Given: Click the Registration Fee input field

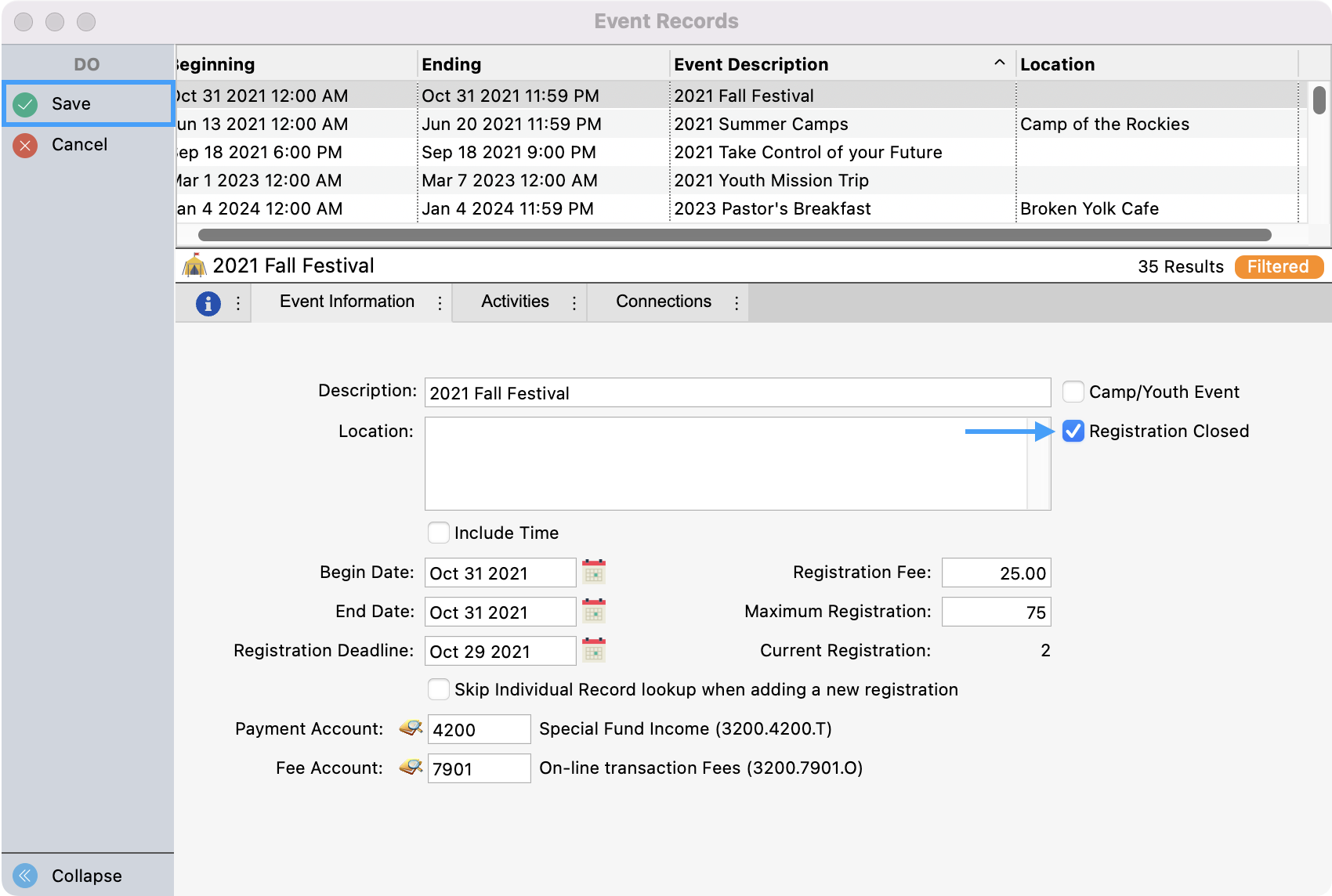Looking at the screenshot, I should pyautogui.click(x=996, y=573).
